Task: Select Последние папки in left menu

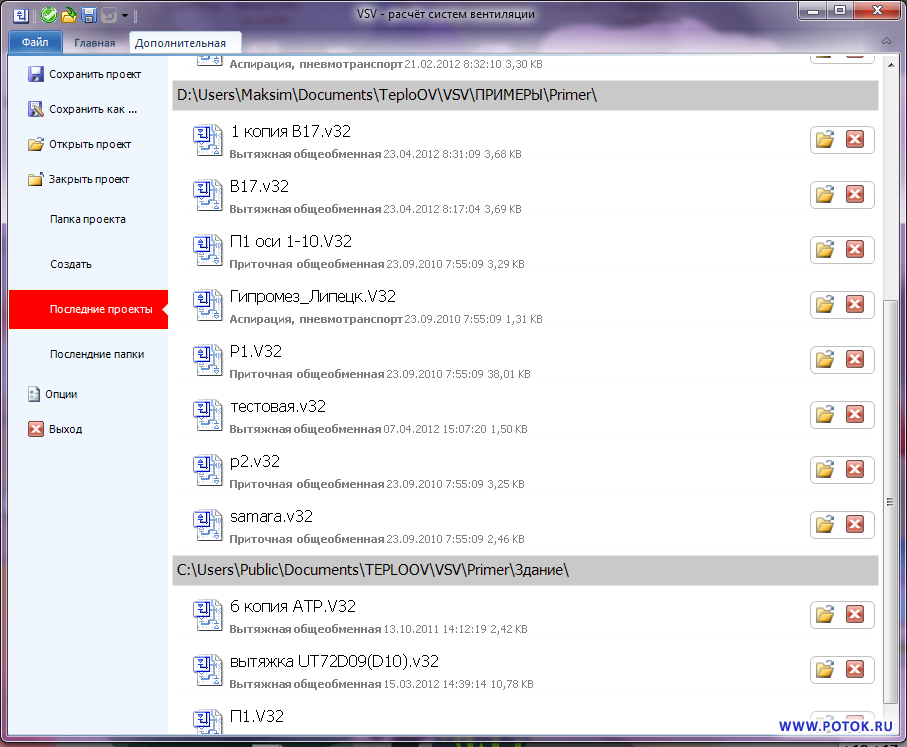Action: coord(97,354)
